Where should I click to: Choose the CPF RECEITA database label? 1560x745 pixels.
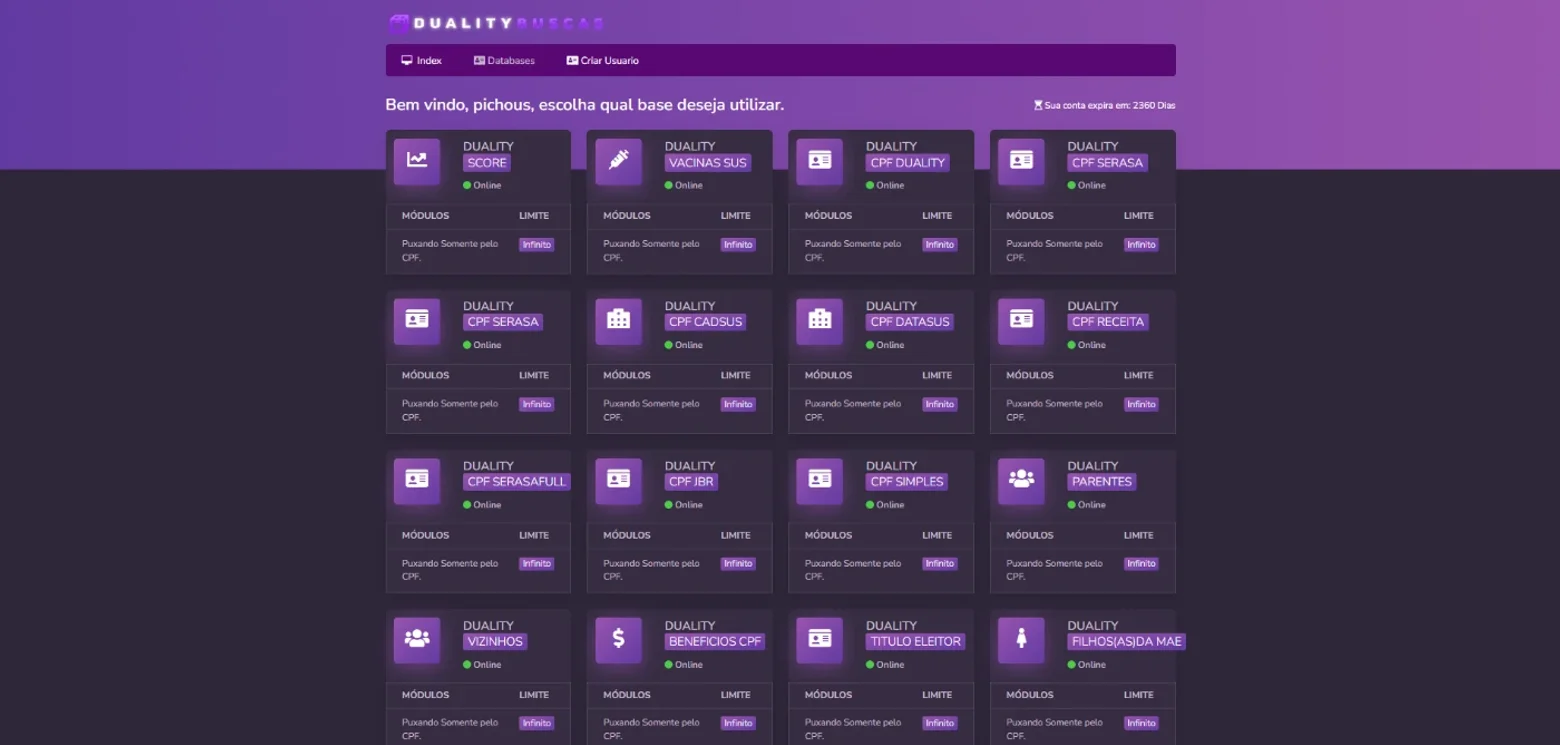point(1107,322)
